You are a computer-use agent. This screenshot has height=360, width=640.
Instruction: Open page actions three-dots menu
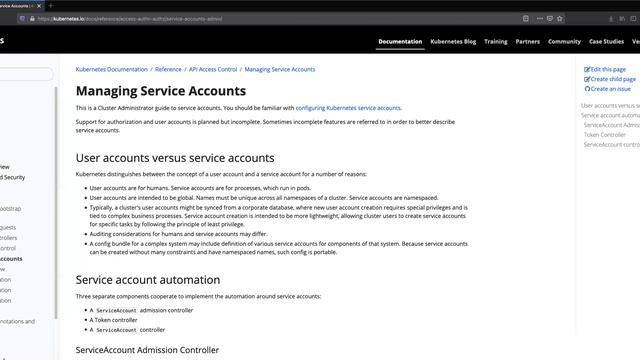pyautogui.click(x=540, y=19)
